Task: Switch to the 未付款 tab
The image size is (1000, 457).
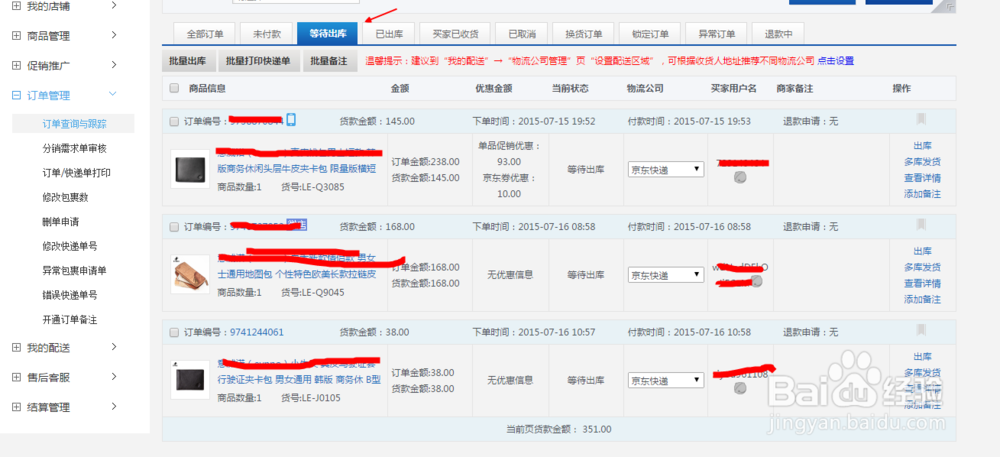Action: 267,34
